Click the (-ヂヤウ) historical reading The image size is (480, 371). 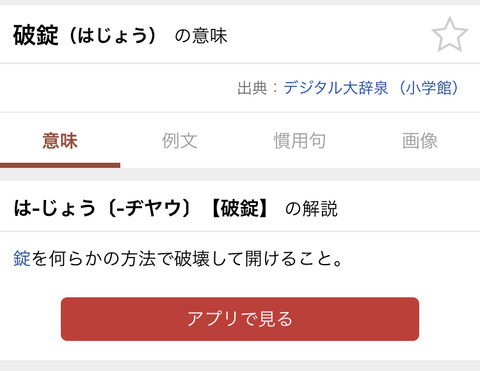[150, 208]
